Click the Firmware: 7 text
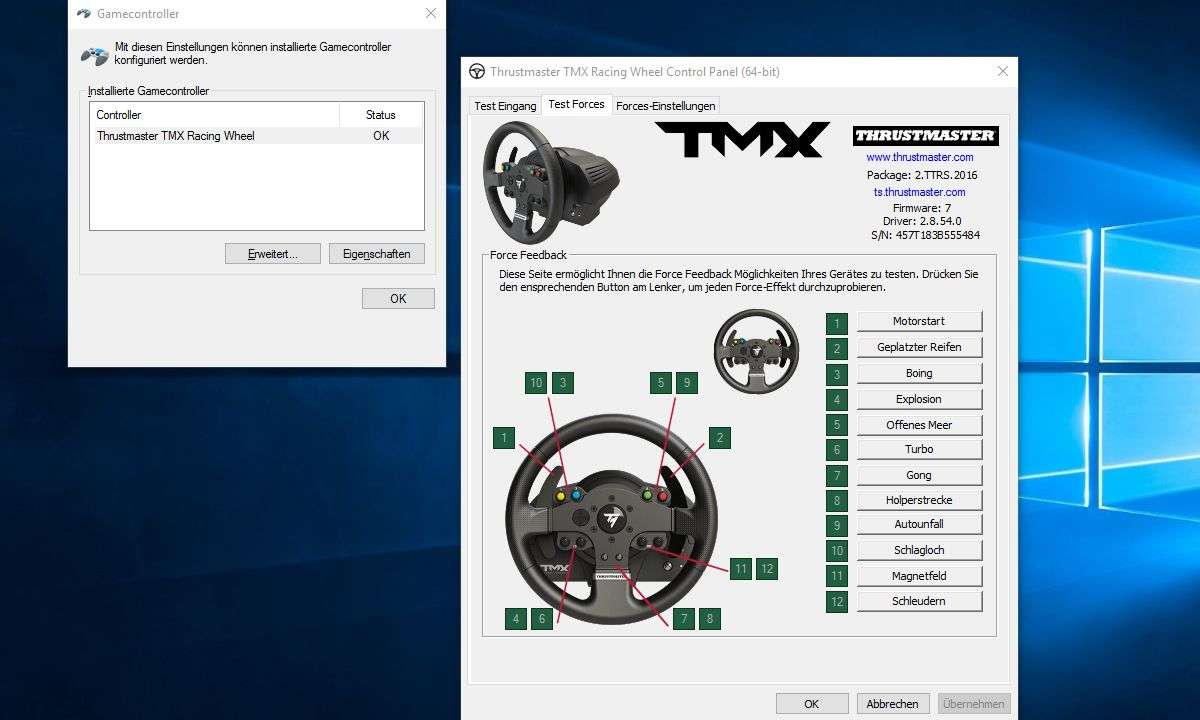 pos(921,208)
